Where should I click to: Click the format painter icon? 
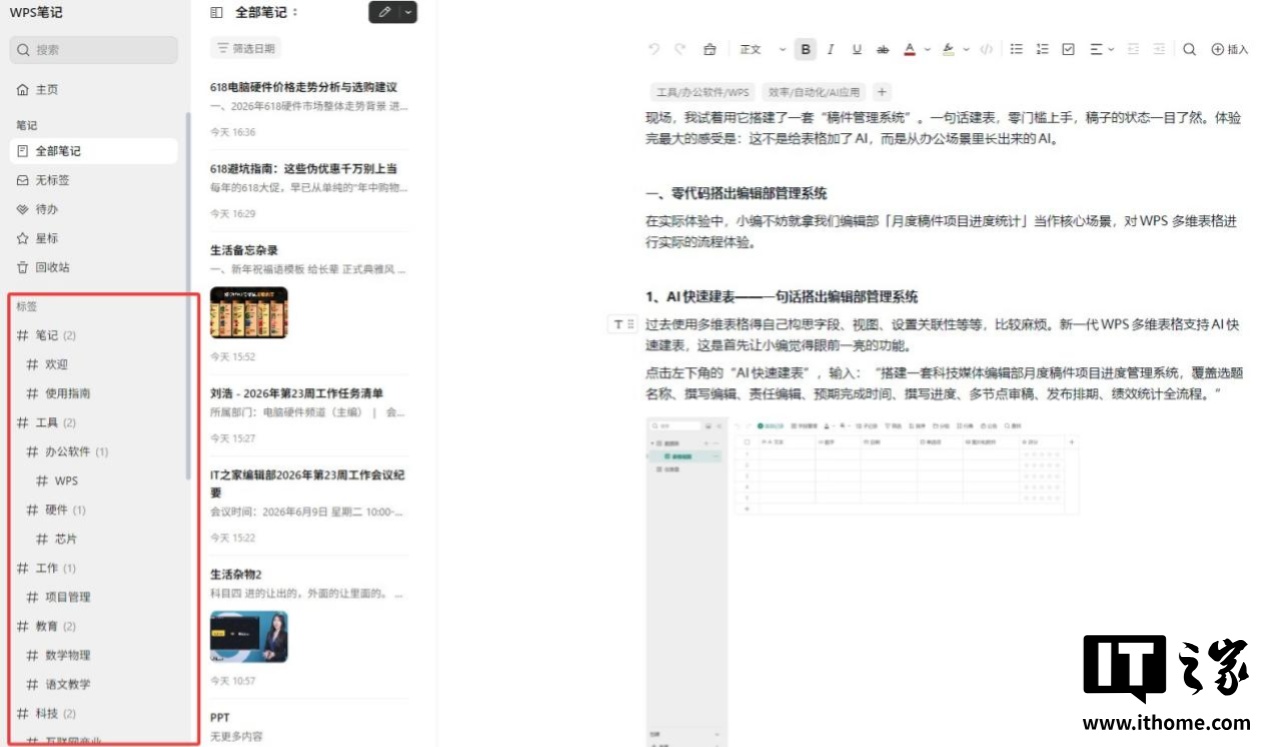click(709, 49)
